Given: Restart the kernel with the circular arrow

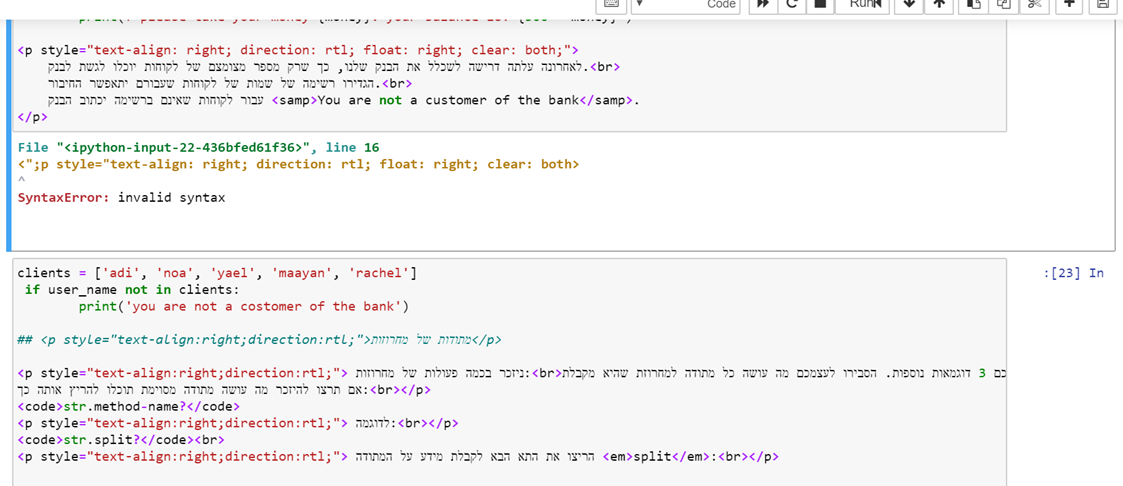Looking at the screenshot, I should [x=792, y=4].
